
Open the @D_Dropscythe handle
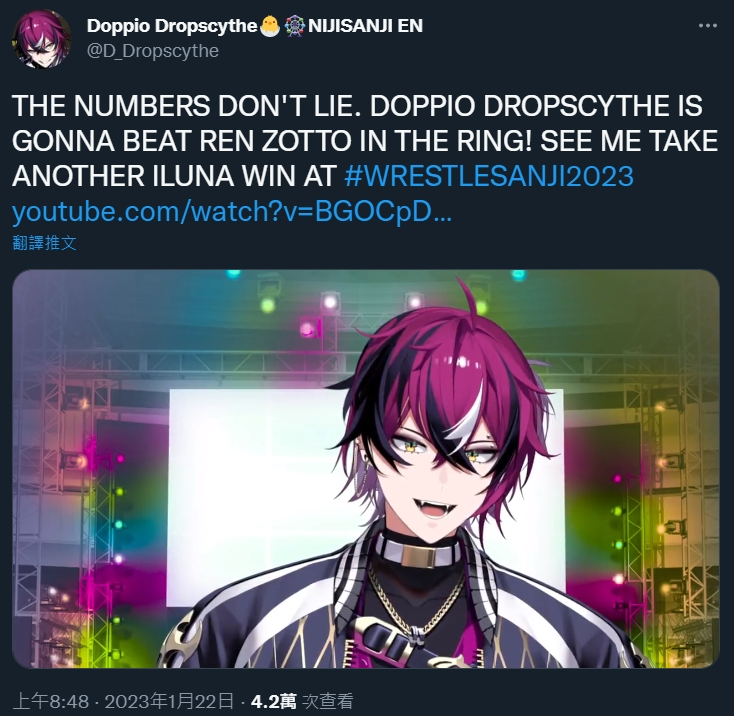(153, 51)
